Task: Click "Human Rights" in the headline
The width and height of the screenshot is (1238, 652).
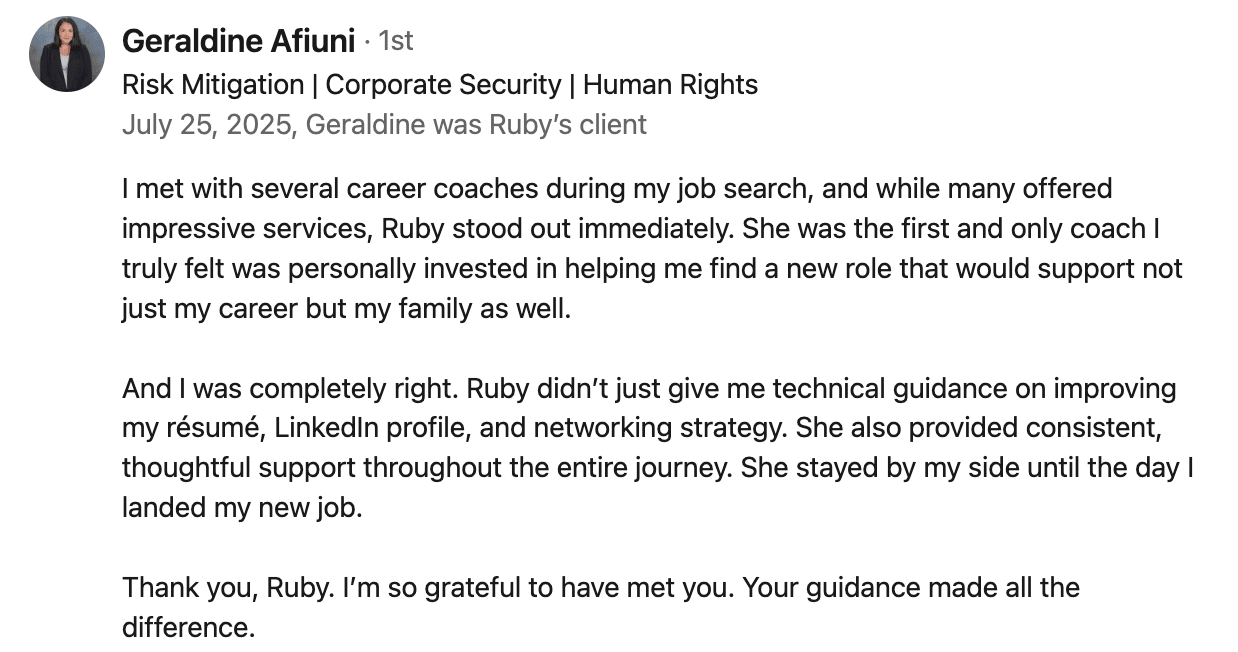Action: coord(670,85)
